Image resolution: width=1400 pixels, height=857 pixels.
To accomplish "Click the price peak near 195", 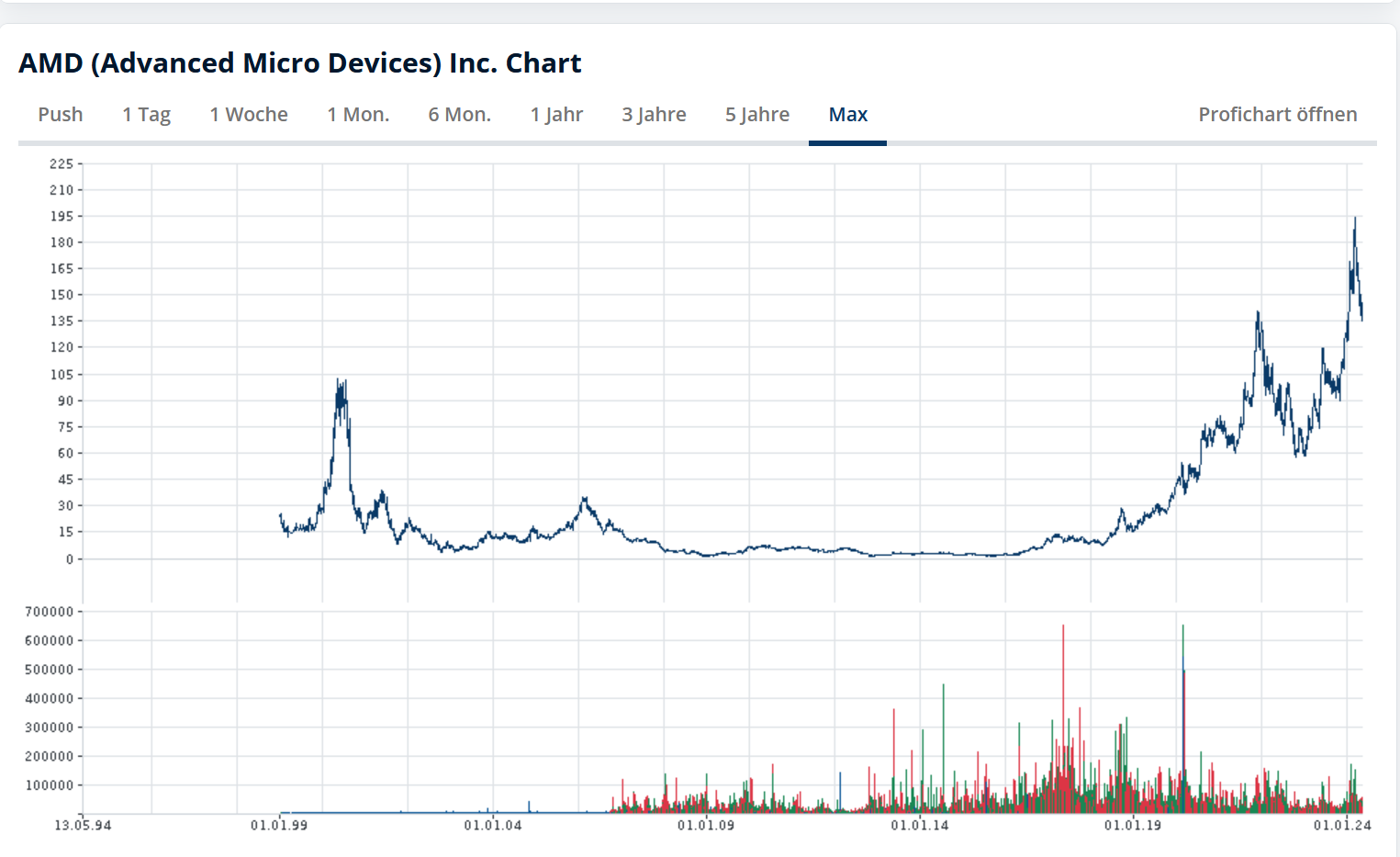I will pyautogui.click(x=1355, y=220).
